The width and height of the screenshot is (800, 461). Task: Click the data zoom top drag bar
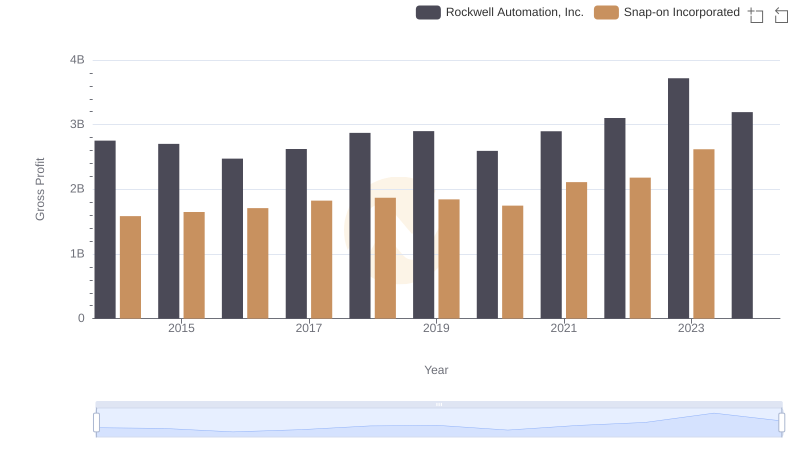439,404
